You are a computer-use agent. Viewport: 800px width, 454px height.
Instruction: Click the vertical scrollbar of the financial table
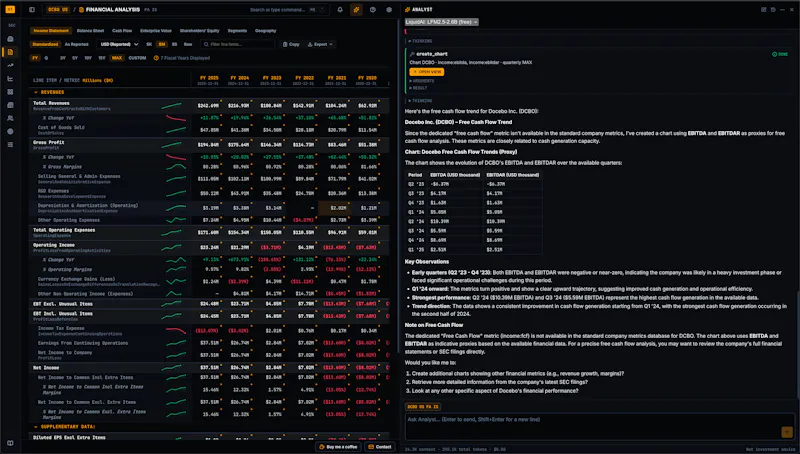397,186
